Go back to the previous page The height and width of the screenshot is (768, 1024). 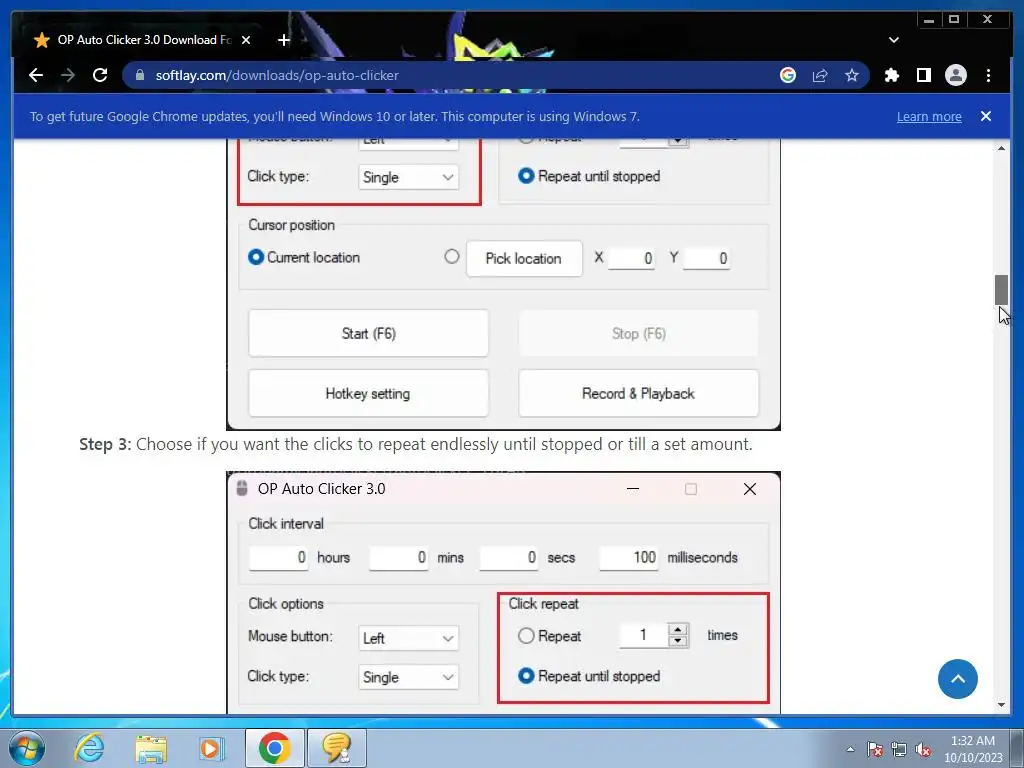click(36, 75)
